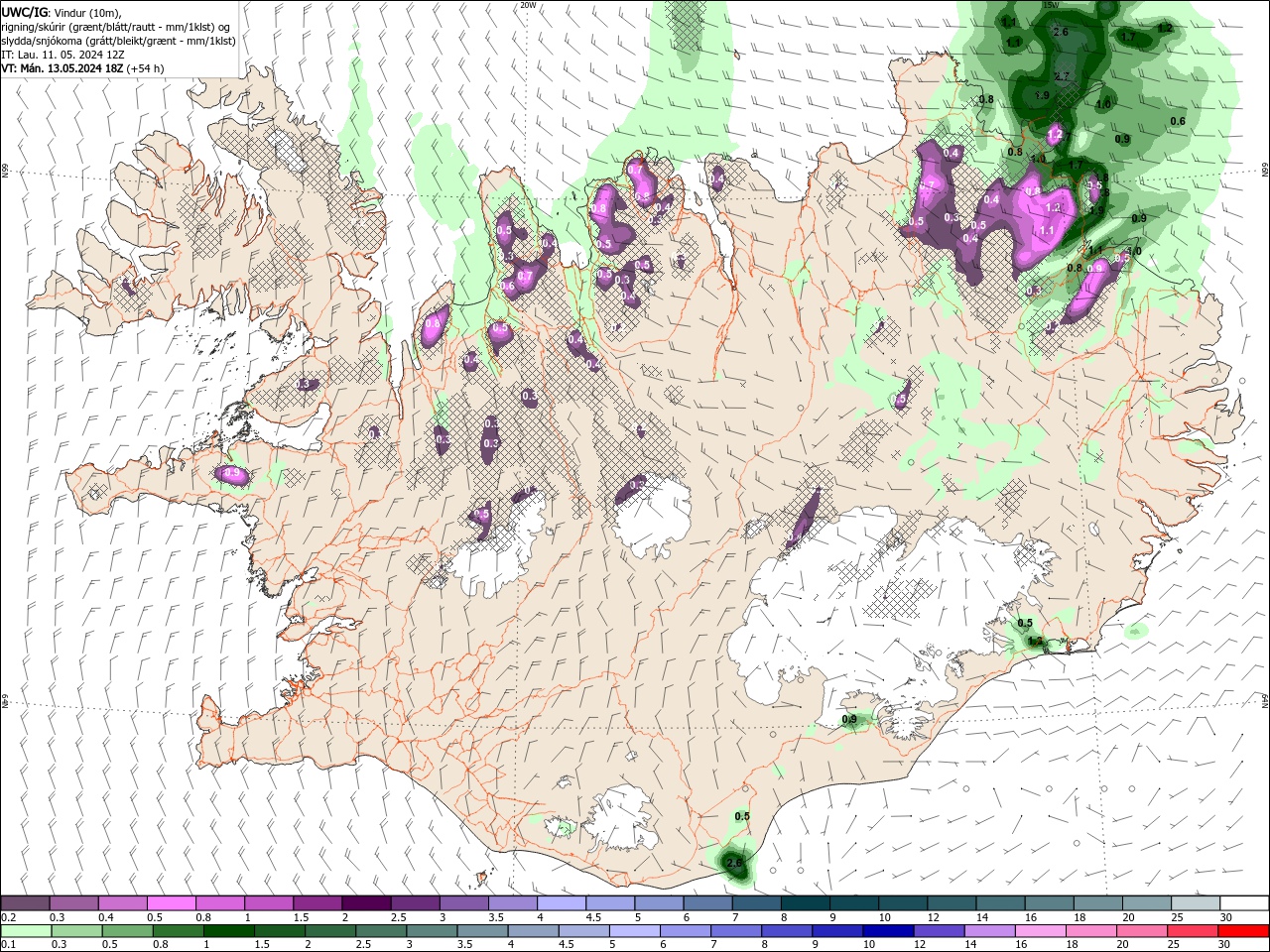Click valid time "VT: Mán. 13.05.2024 18Z"
The image size is (1270, 952).
tap(63, 68)
